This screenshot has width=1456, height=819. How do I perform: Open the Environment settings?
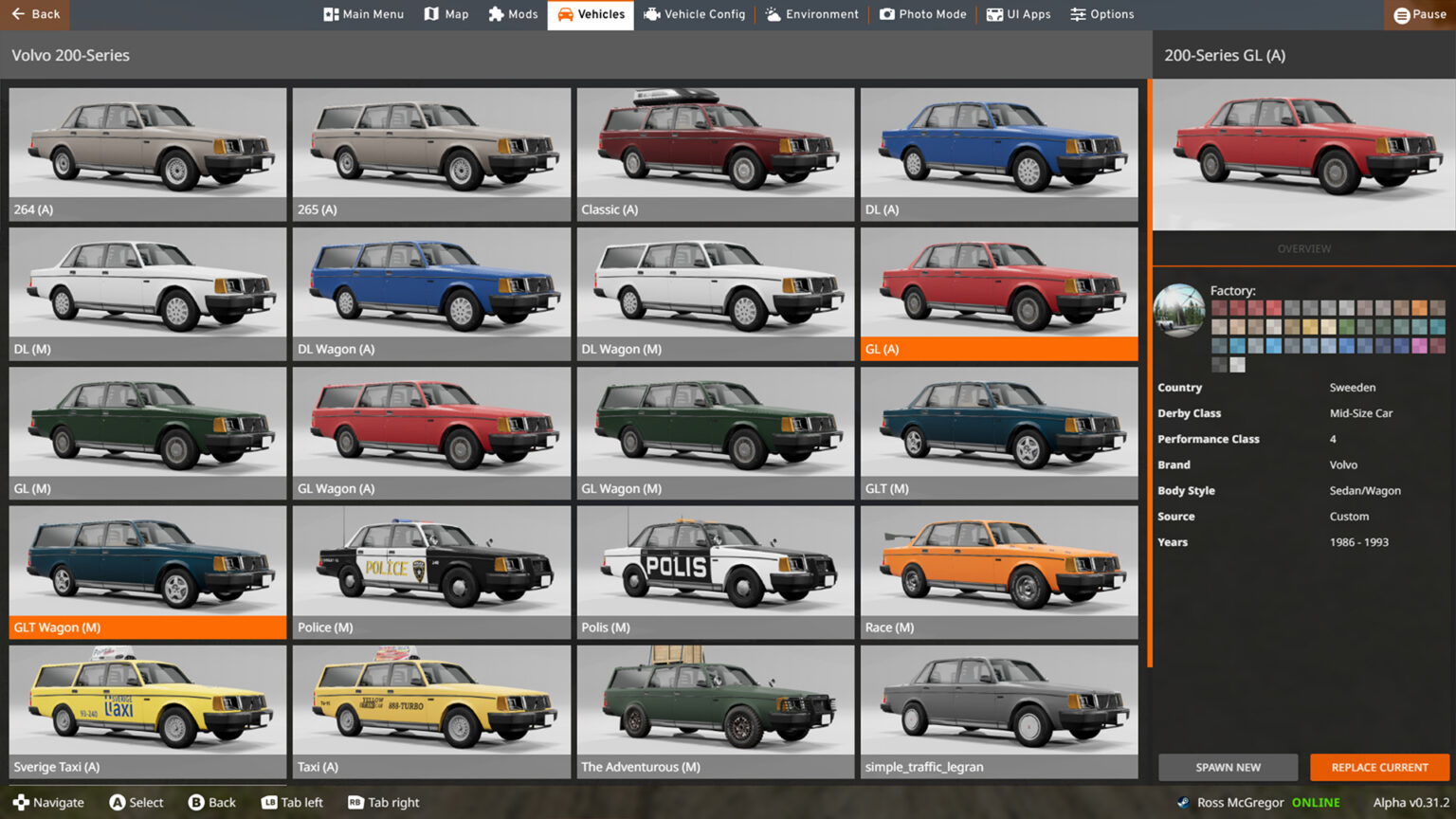pos(811,14)
